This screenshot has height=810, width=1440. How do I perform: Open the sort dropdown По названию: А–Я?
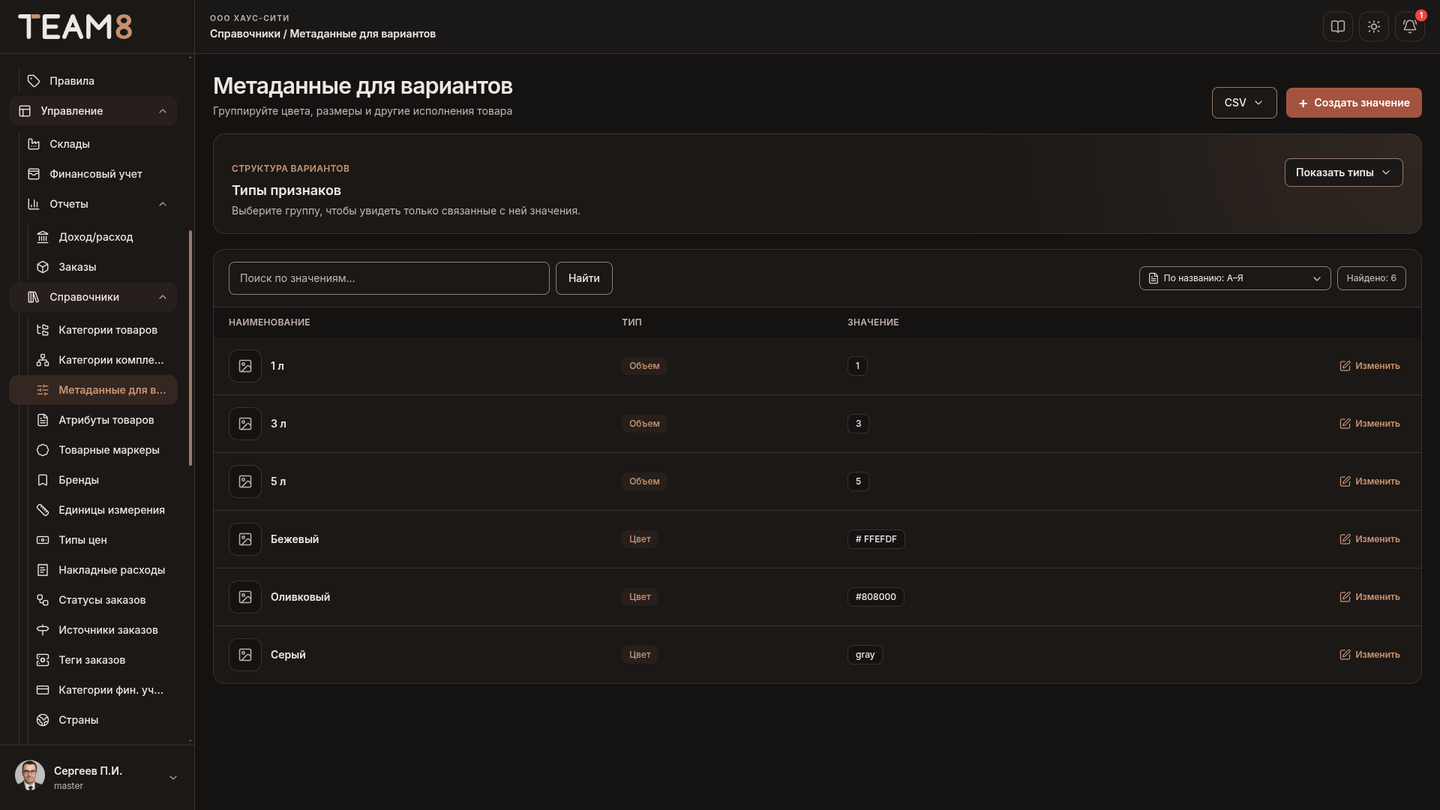click(x=1235, y=278)
